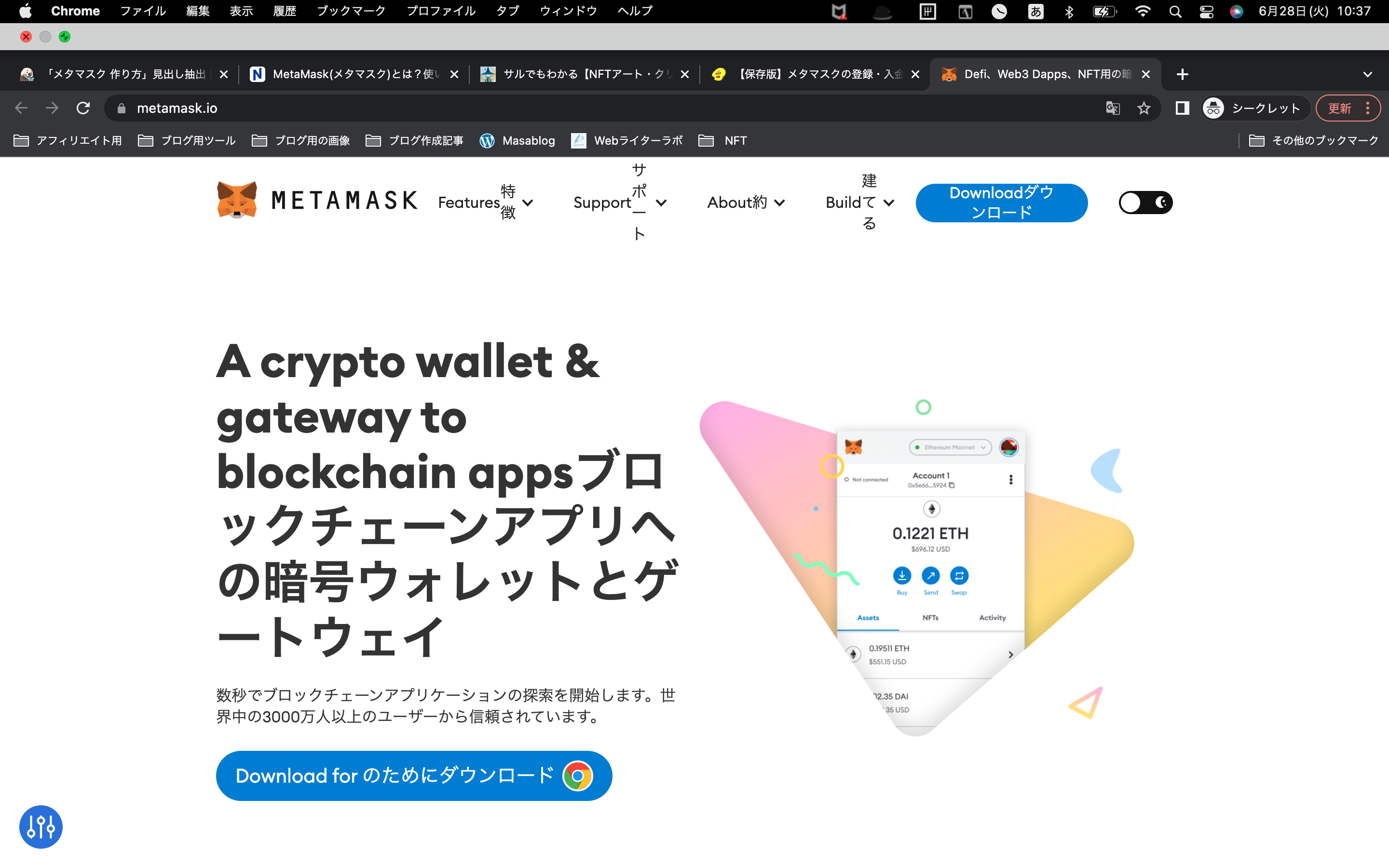Open Google Translate icon in address bar
1389x868 pixels.
click(1112, 108)
